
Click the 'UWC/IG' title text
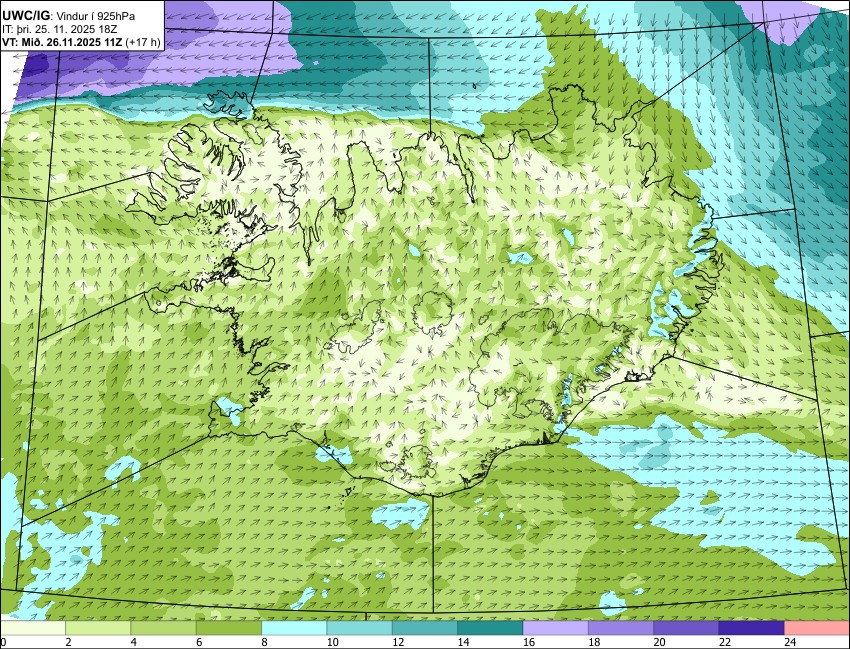click(25, 16)
